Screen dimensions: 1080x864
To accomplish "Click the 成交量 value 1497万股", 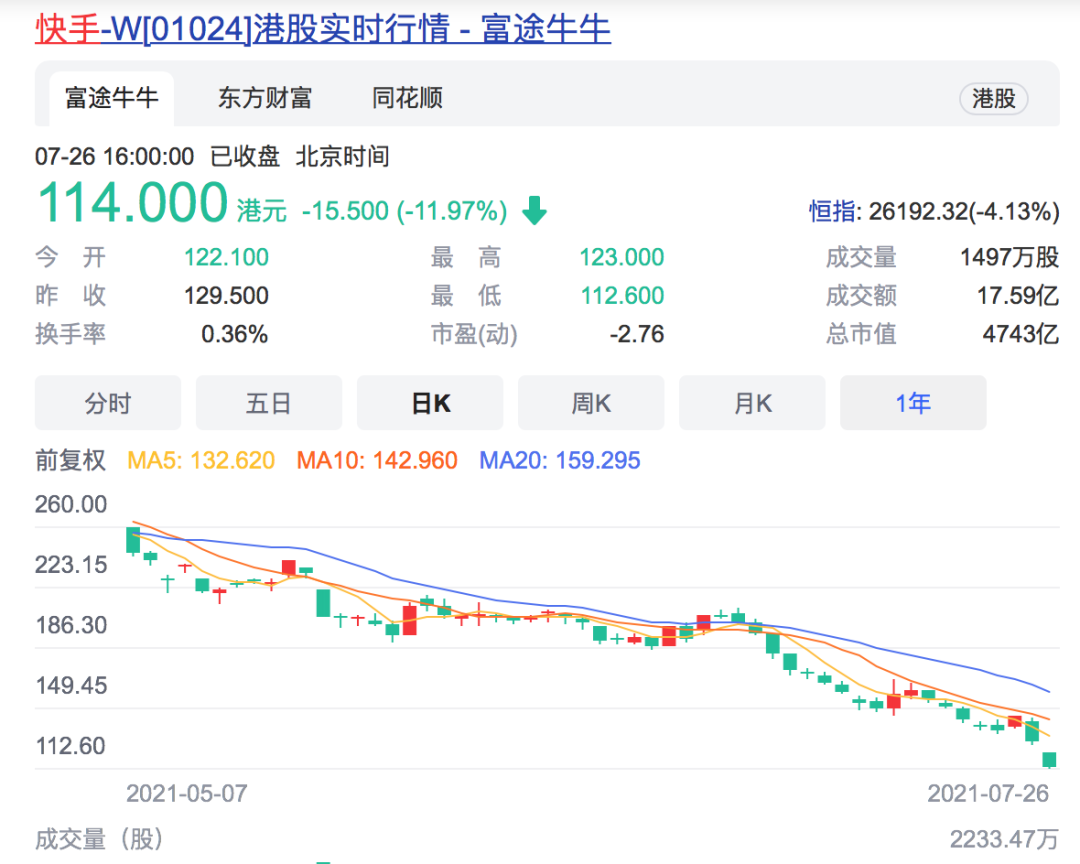I will [1009, 257].
